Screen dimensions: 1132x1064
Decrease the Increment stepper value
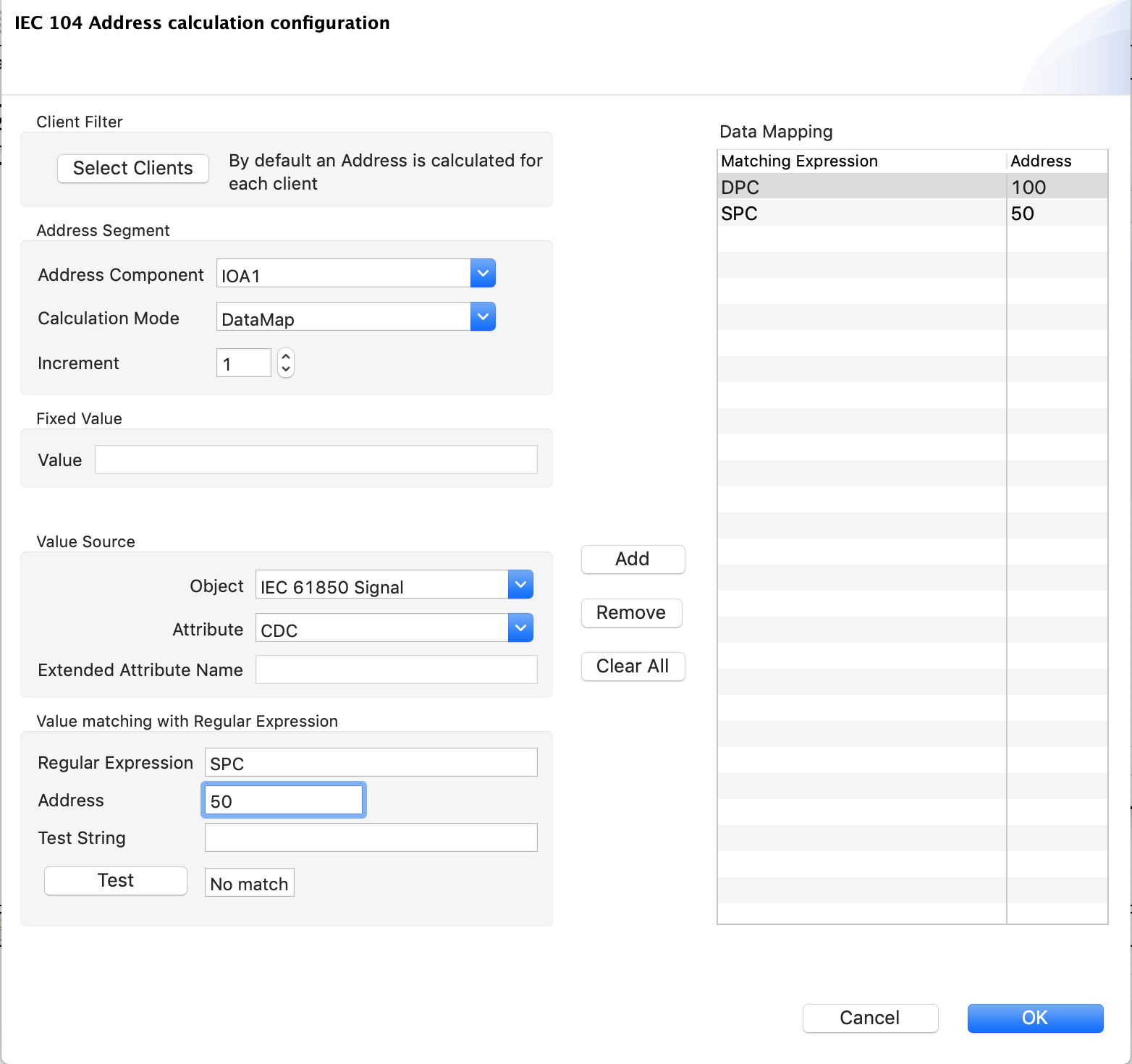(x=286, y=369)
